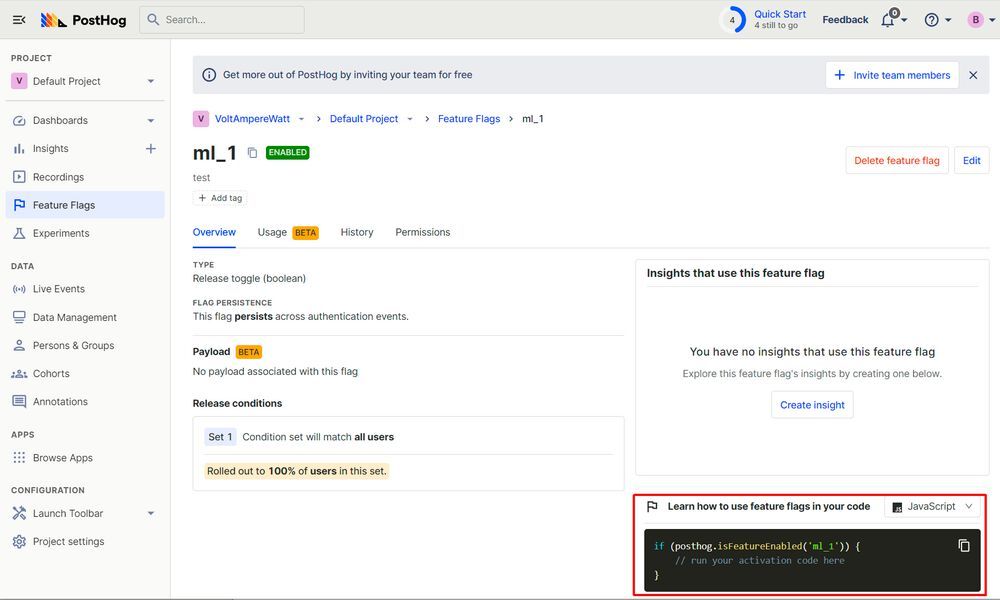Click the PostHog logo
This screenshot has width=1000, height=600.
[84, 20]
